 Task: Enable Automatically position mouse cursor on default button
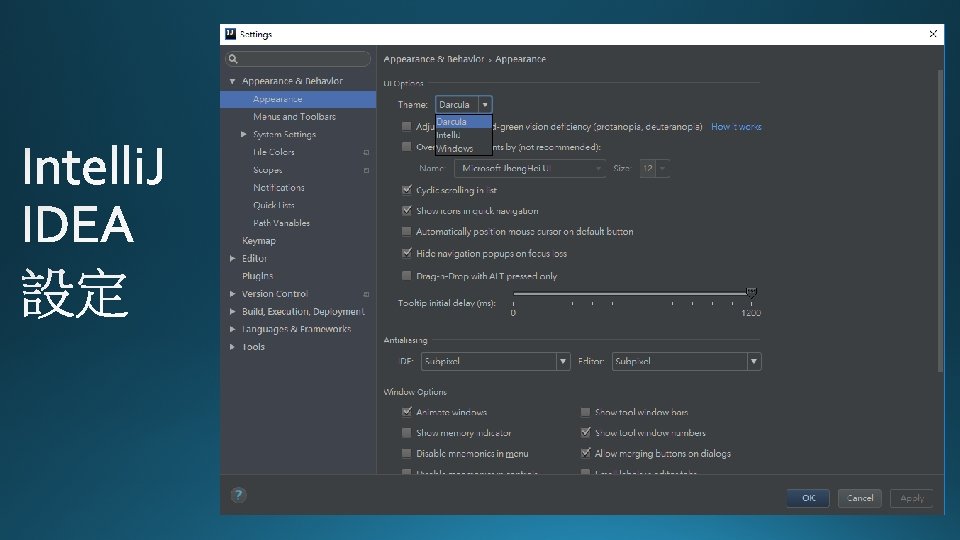(406, 231)
